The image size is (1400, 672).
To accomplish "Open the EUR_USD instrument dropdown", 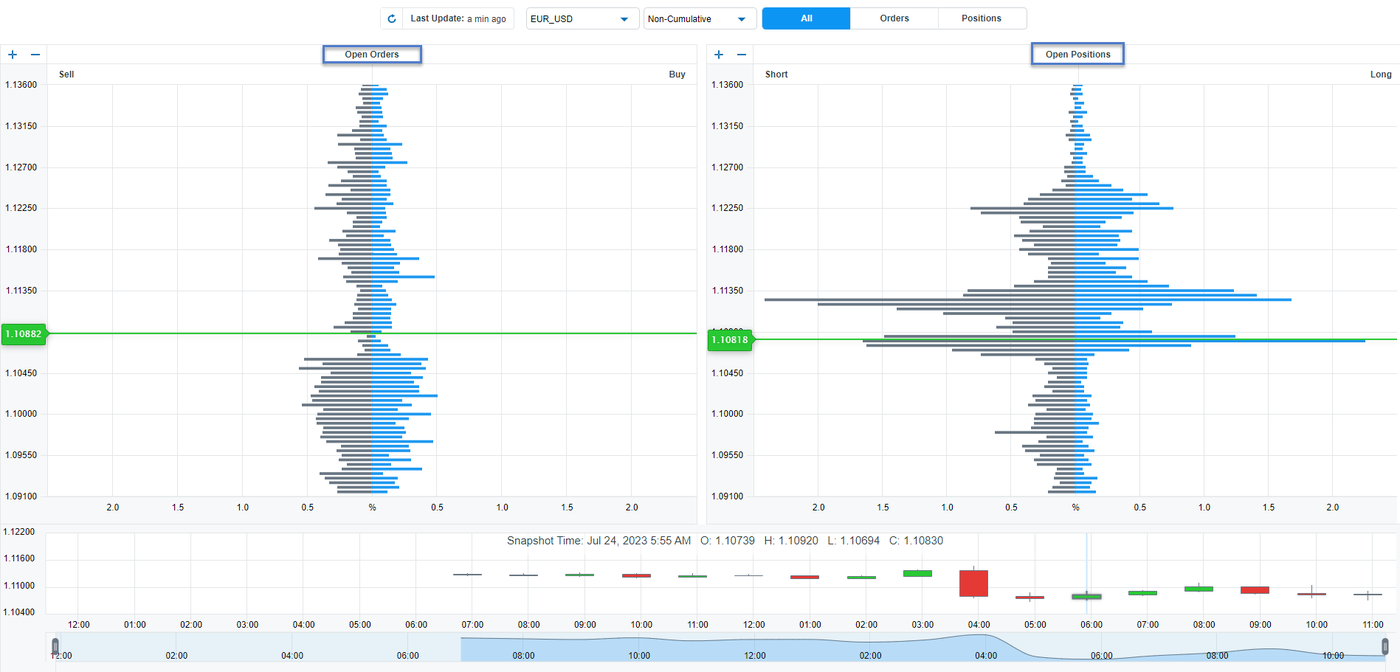I will pos(582,19).
